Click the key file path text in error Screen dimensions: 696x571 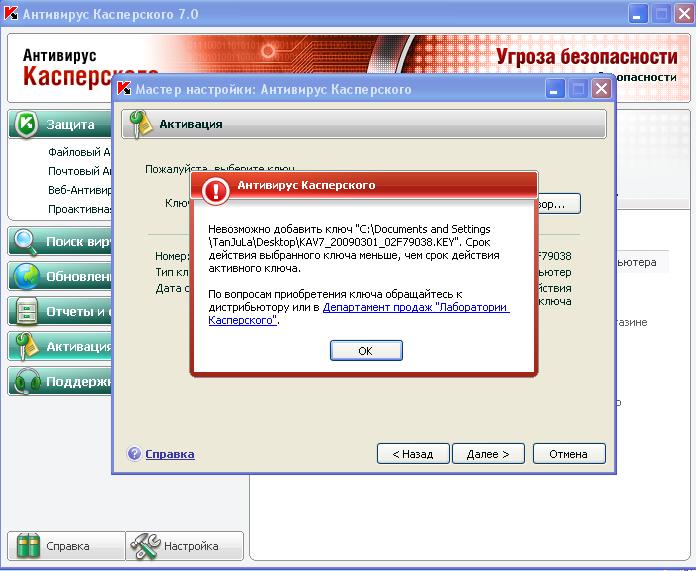click(349, 235)
